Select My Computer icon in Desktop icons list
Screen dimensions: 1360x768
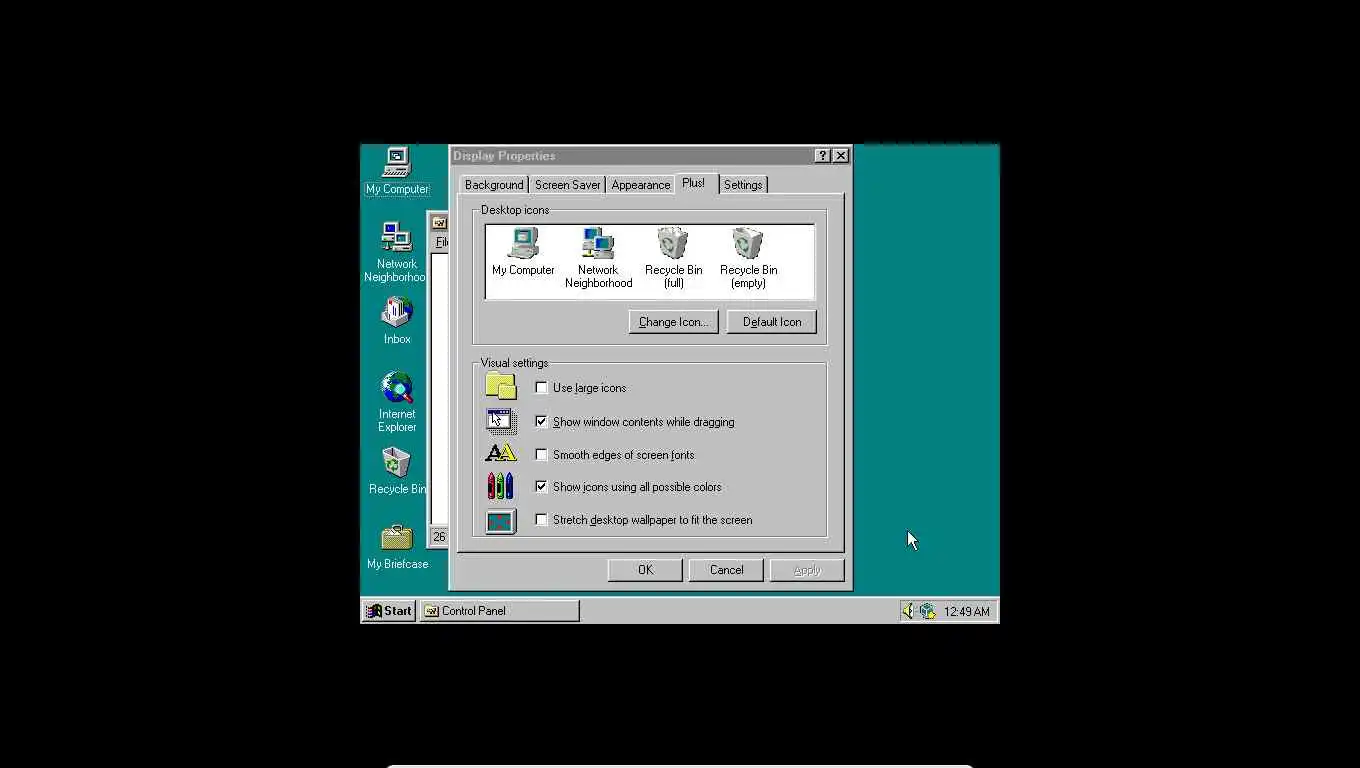pyautogui.click(x=523, y=252)
